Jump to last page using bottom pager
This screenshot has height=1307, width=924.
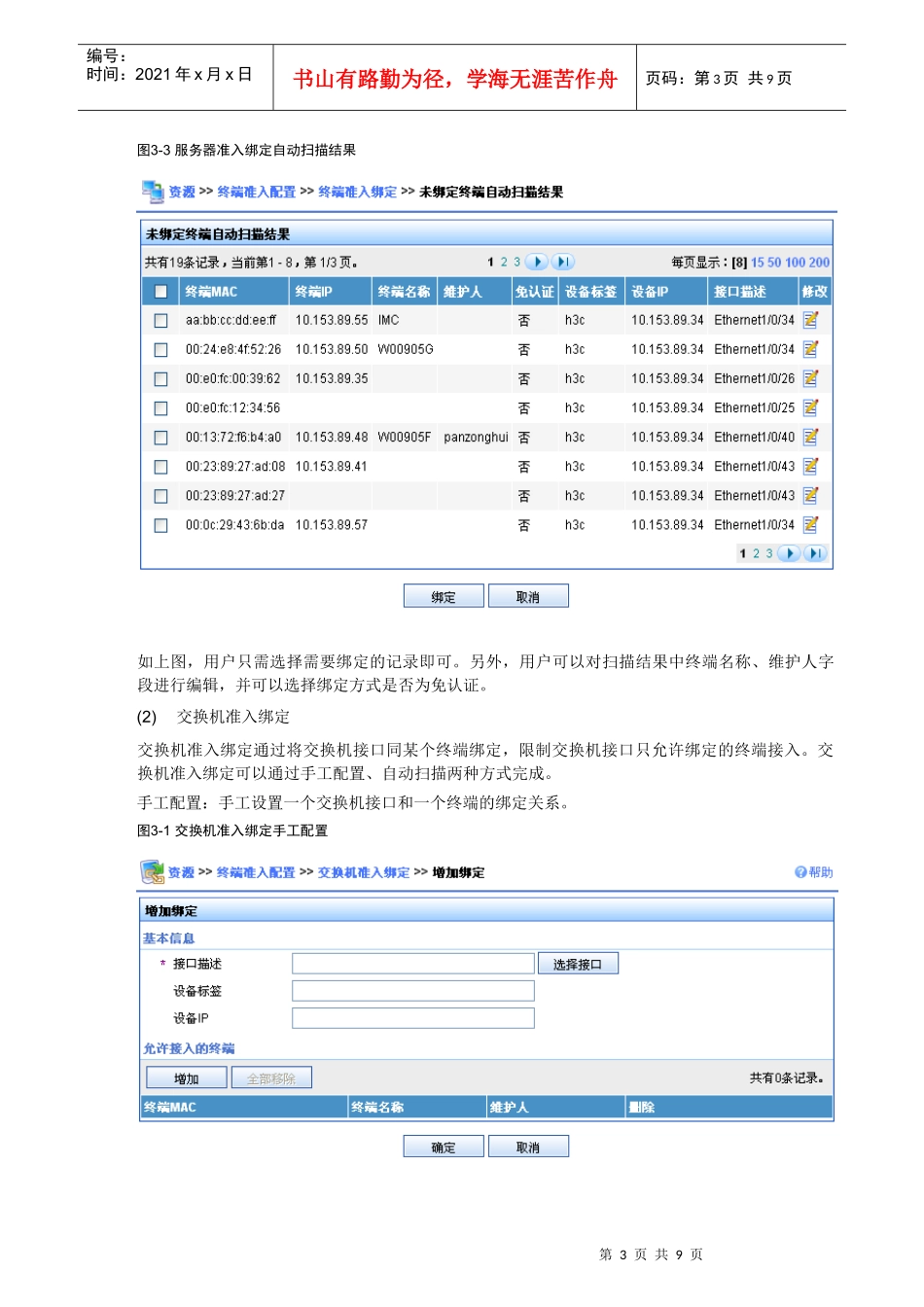(x=815, y=553)
